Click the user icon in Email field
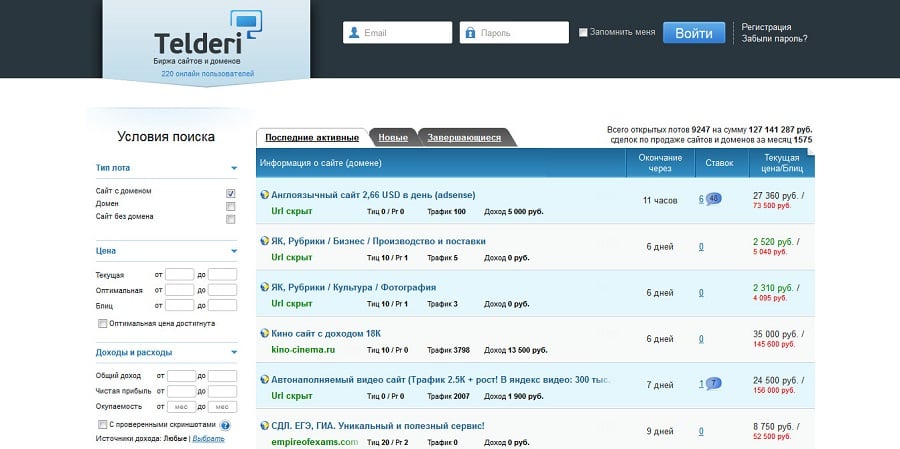 (353, 33)
